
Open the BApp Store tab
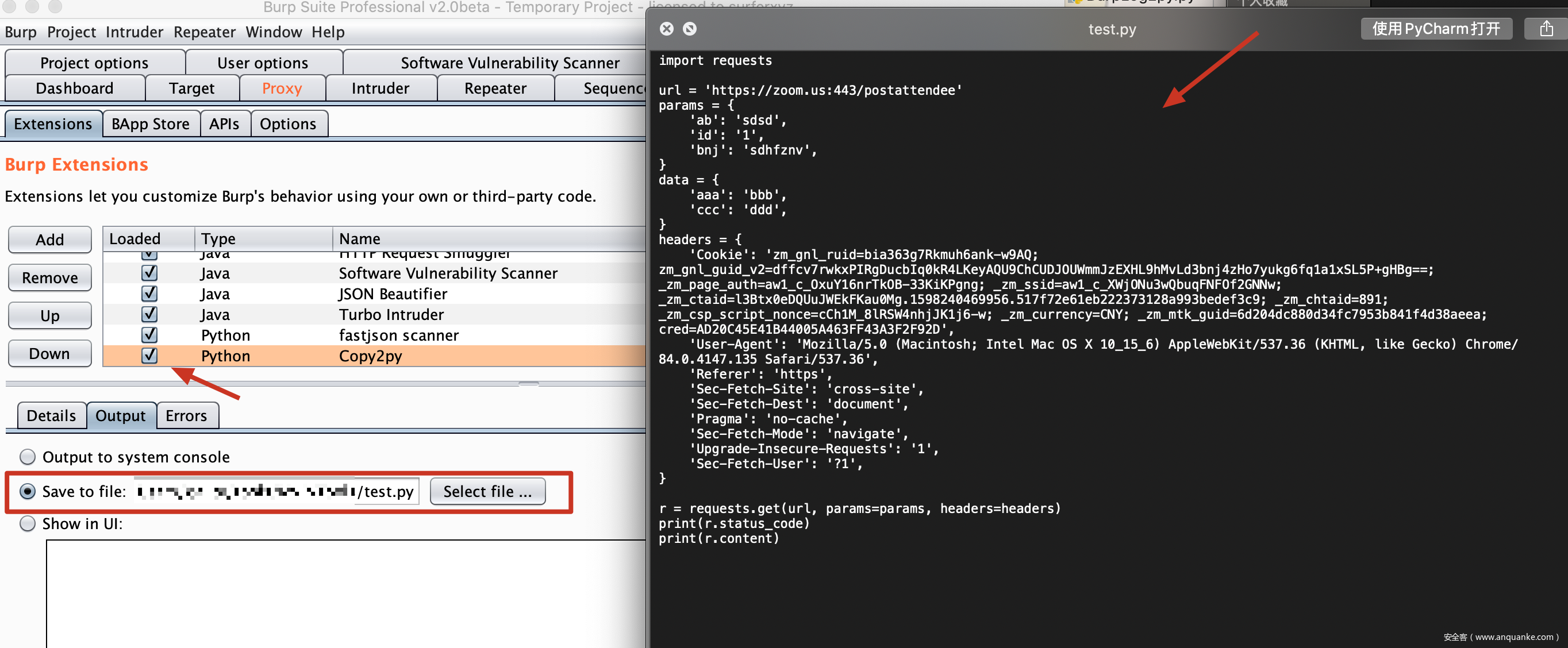151,124
